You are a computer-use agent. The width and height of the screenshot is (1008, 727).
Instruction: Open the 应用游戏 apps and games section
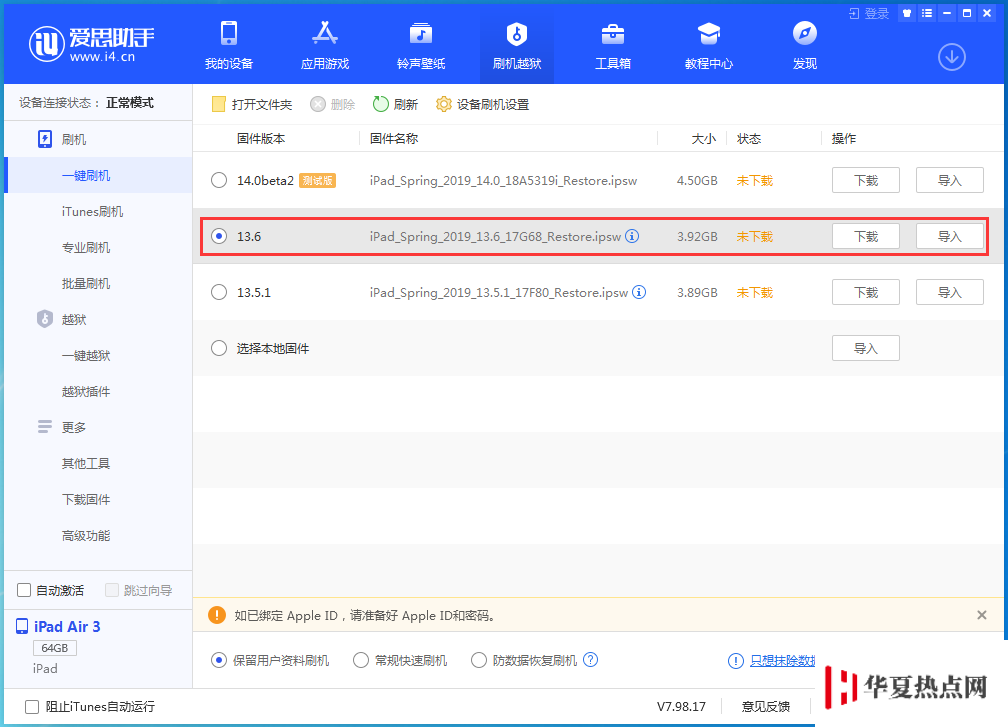(x=325, y=45)
